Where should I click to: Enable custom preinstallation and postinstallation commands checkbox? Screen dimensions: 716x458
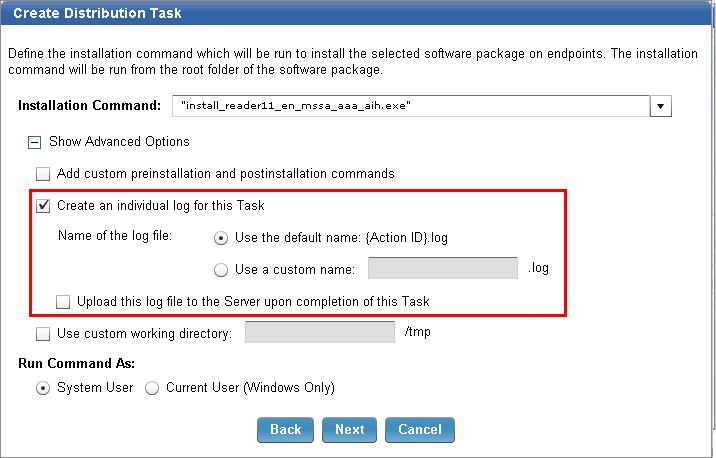43,173
